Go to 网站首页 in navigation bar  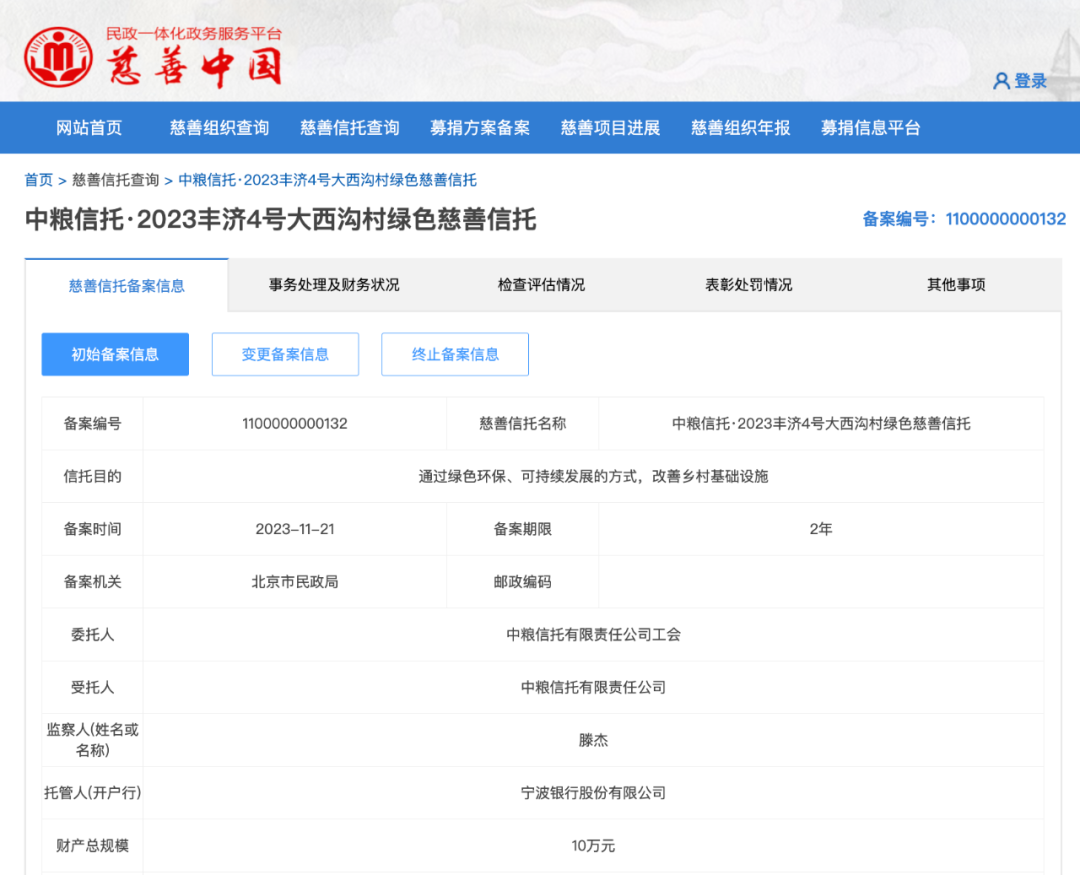(x=89, y=128)
